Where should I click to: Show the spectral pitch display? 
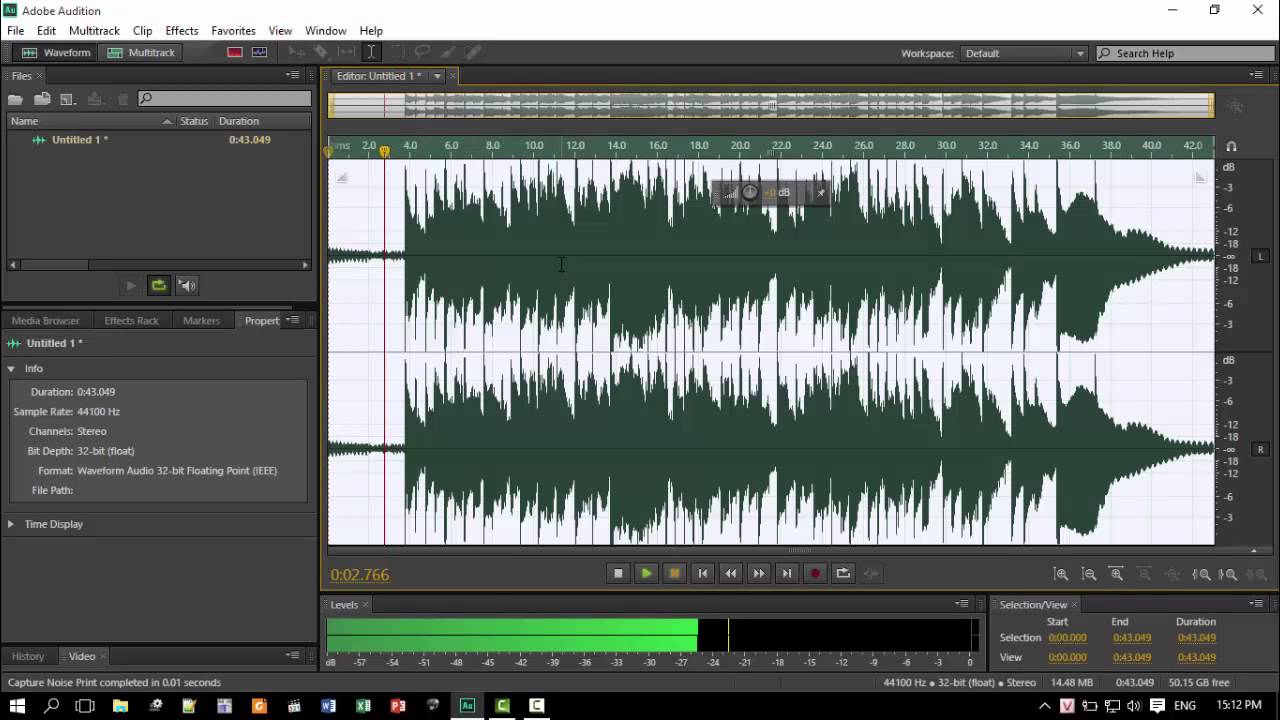pos(260,53)
